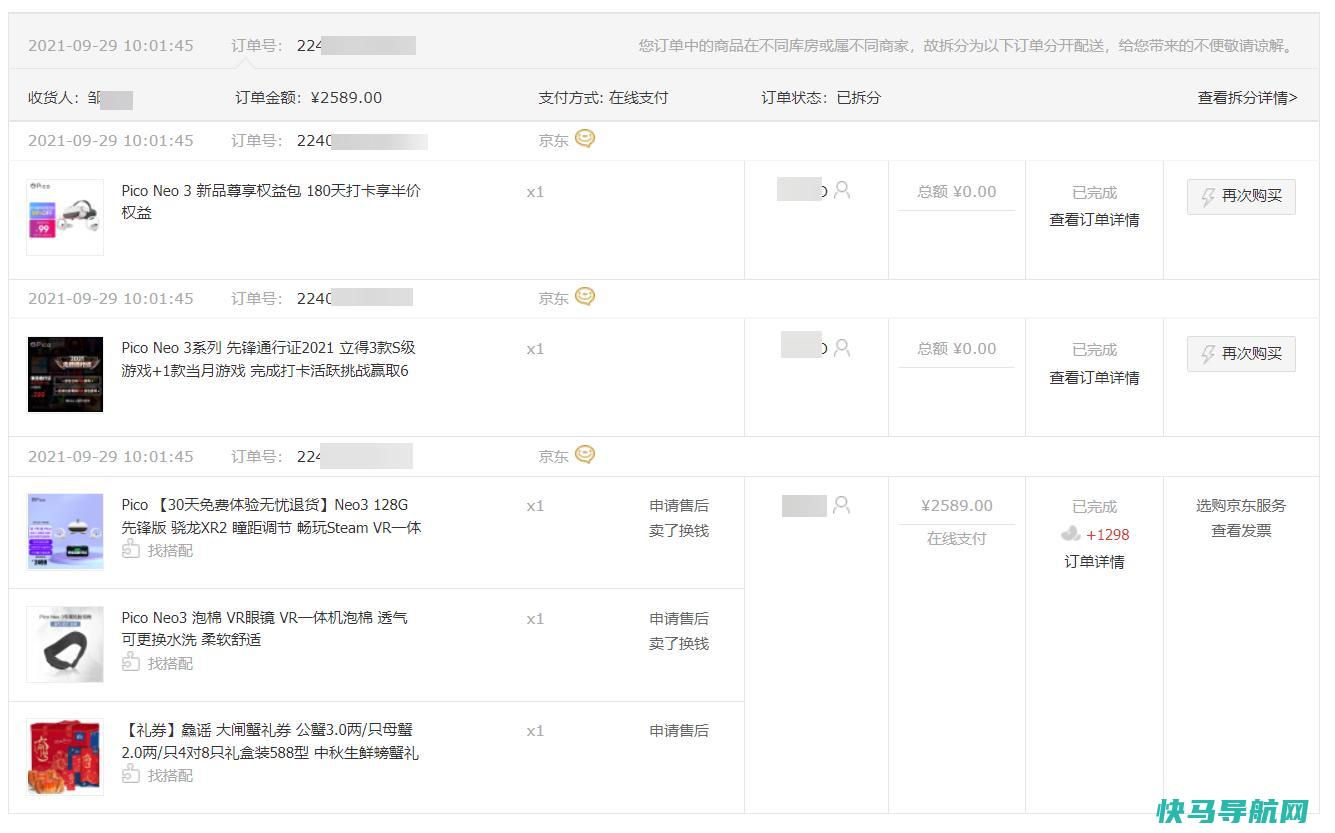Click 找搭配 icon under 大闸蟹礼券 product
Image resolution: width=1335 pixels, height=833 pixels.
(x=131, y=775)
